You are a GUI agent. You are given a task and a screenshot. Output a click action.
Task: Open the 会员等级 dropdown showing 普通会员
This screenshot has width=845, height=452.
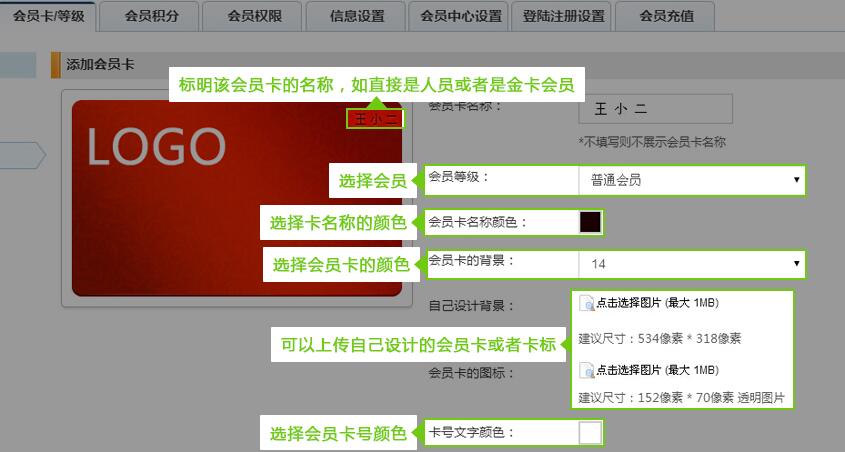(691, 180)
